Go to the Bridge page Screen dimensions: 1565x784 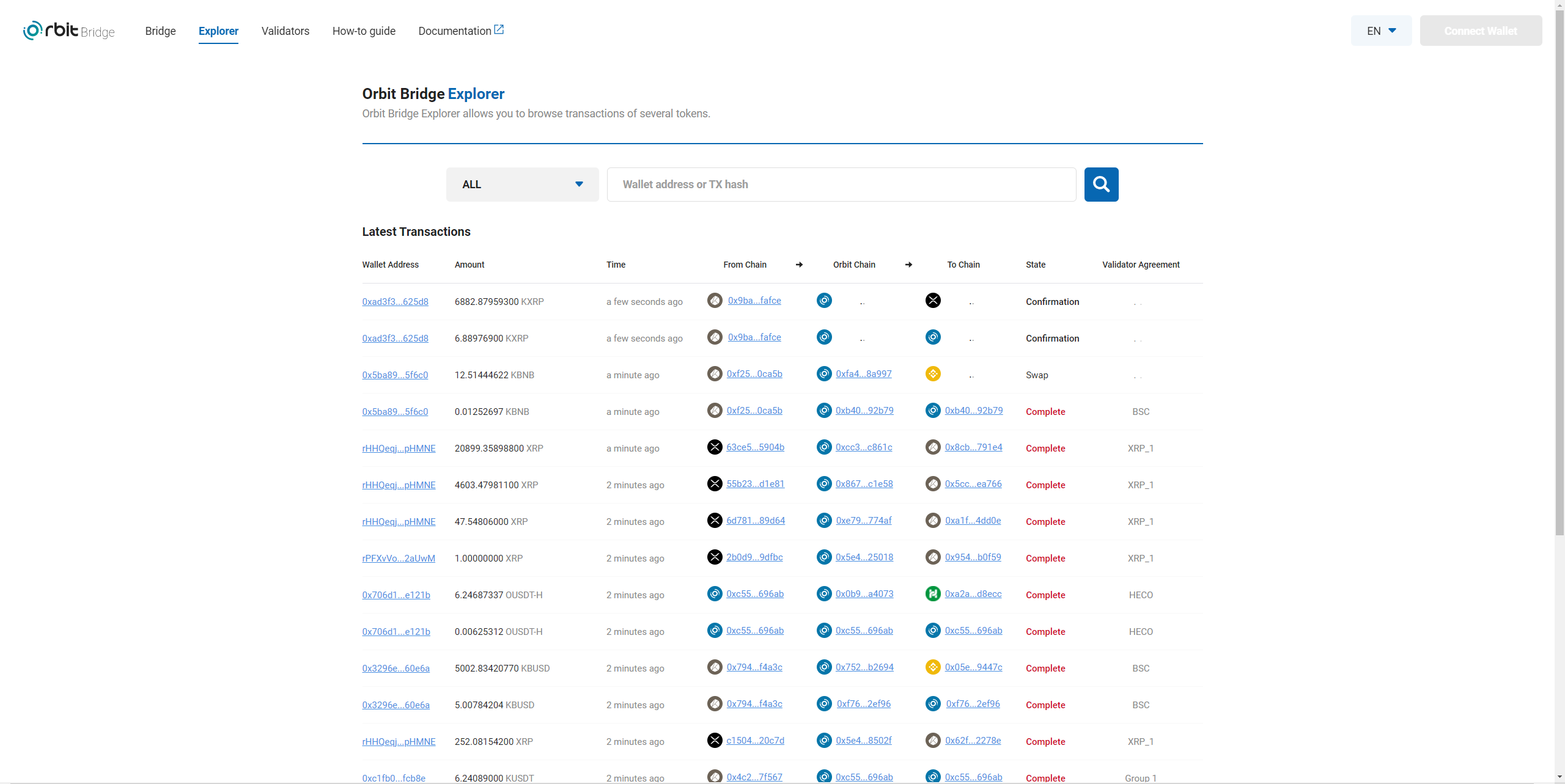tap(160, 31)
